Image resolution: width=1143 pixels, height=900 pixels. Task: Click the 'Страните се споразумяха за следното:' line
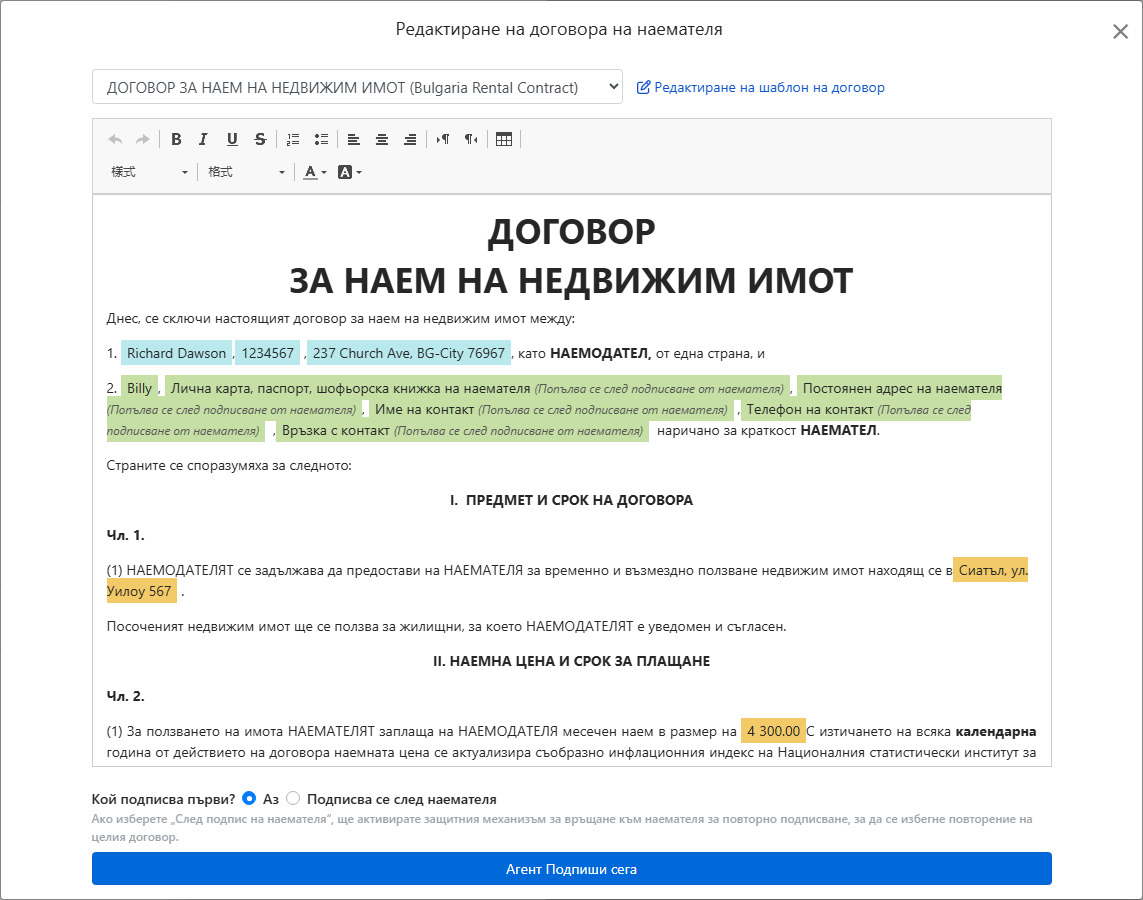pos(229,466)
